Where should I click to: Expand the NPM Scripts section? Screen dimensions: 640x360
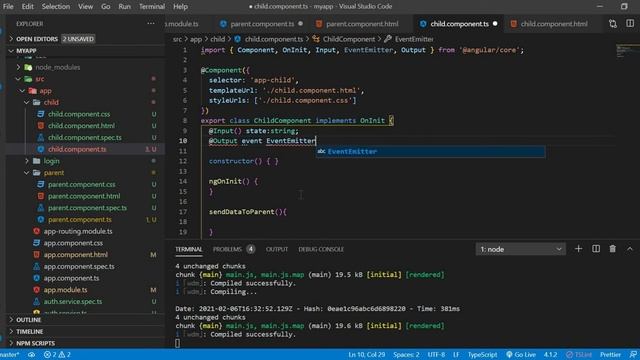35,343
